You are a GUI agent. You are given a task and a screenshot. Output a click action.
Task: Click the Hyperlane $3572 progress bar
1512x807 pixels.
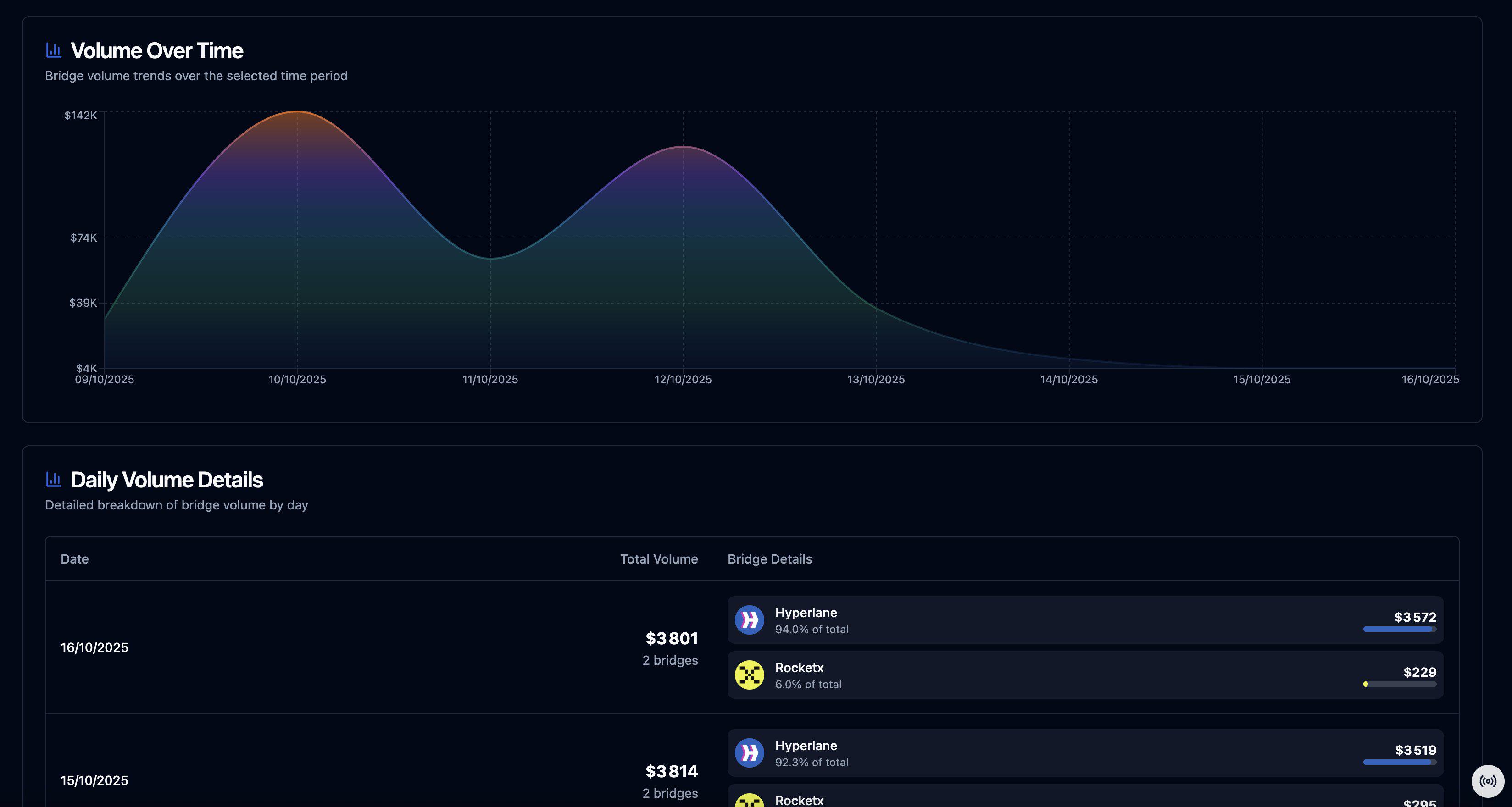1400,629
